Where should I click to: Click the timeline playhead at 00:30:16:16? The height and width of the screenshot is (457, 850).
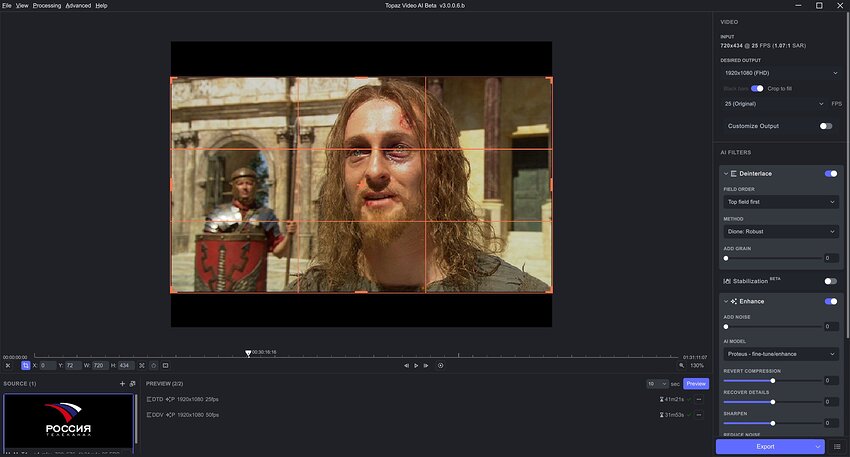point(248,353)
